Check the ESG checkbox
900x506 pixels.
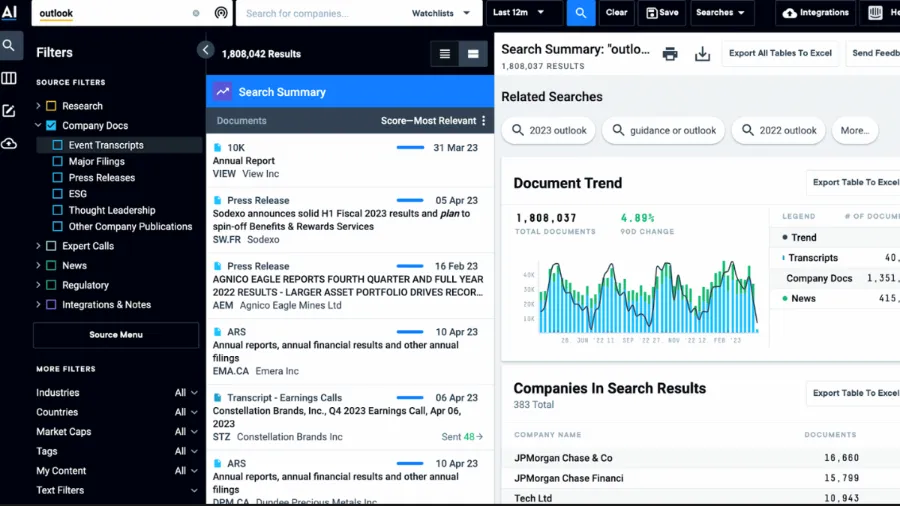(x=57, y=194)
